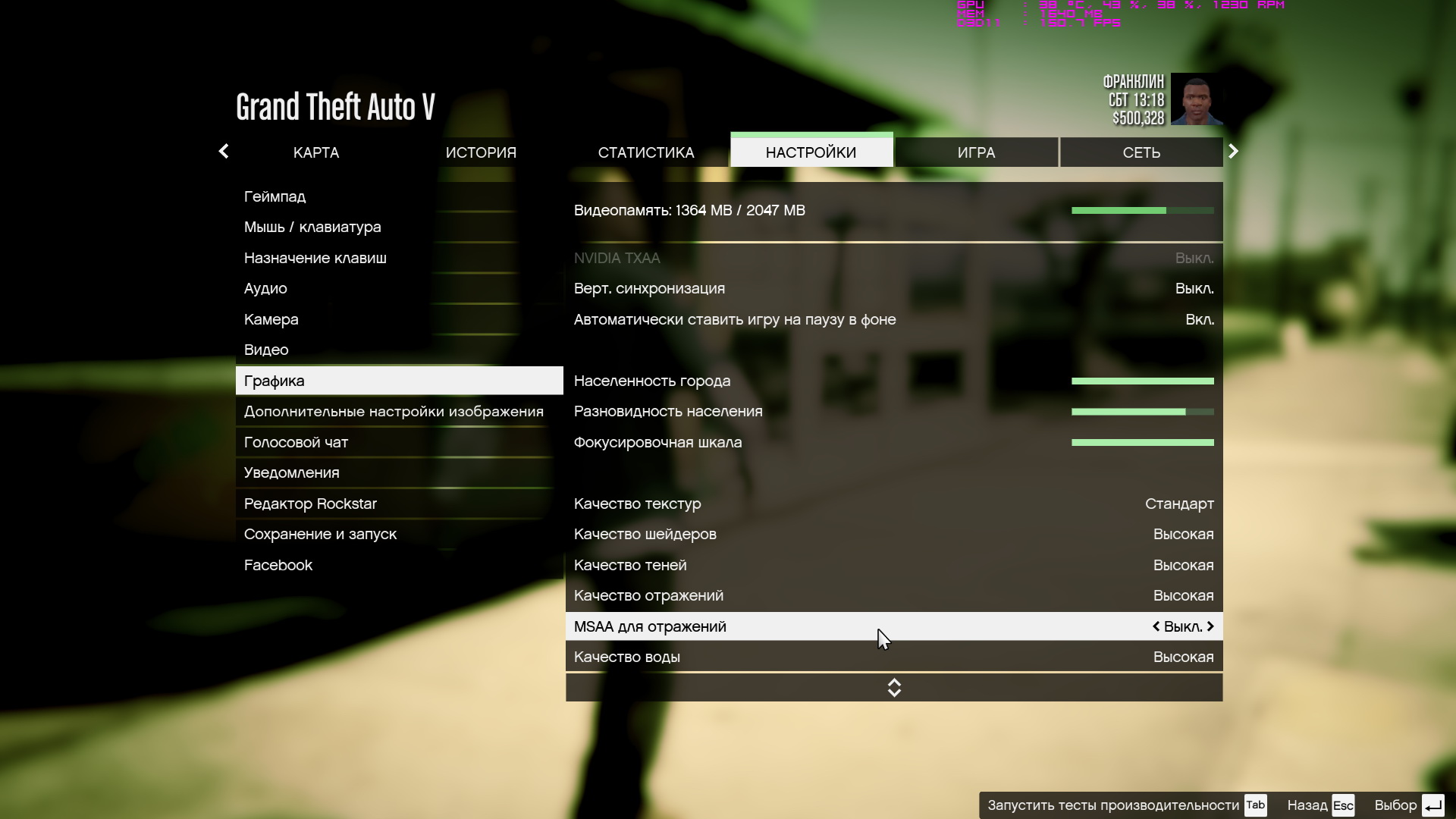The width and height of the screenshot is (1456, 819).
Task: Click the right arrow after the СЕТЬ tab
Action: click(1233, 152)
